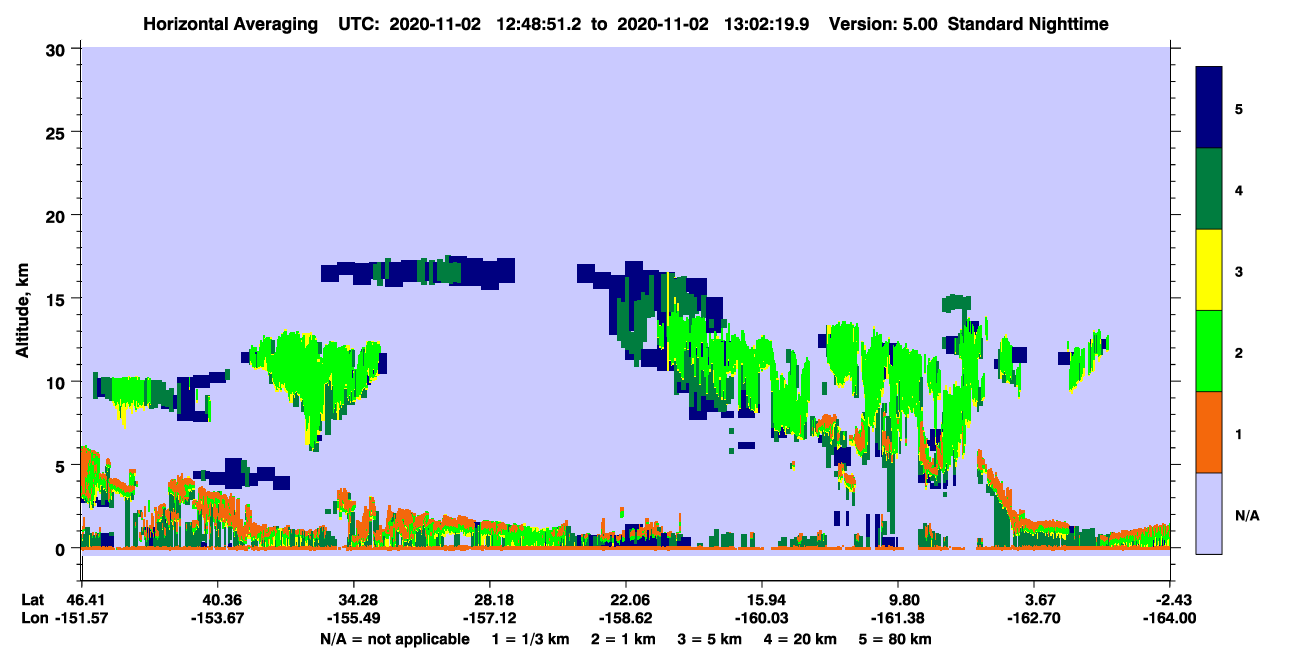Click the 'N/A = not applicable' legend text
The height and width of the screenshot is (667, 1300).
(394, 639)
